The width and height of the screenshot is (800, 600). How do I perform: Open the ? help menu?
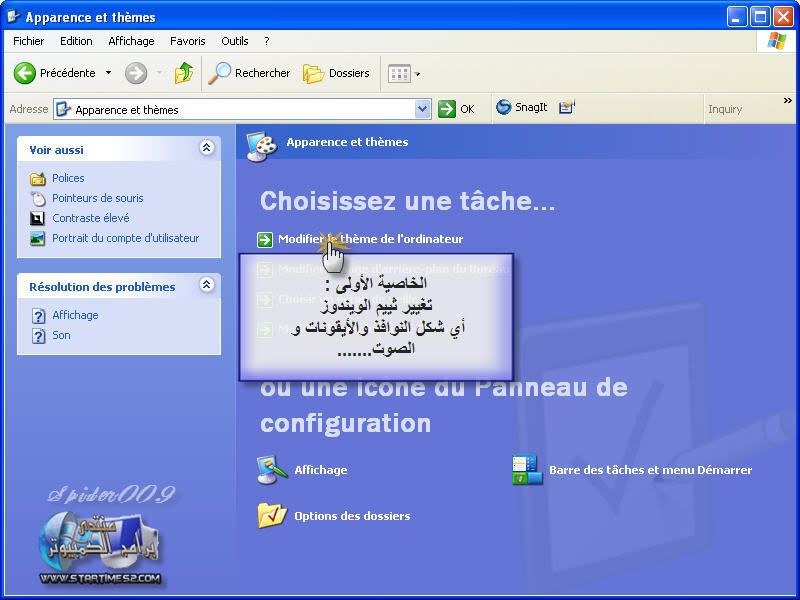266,41
